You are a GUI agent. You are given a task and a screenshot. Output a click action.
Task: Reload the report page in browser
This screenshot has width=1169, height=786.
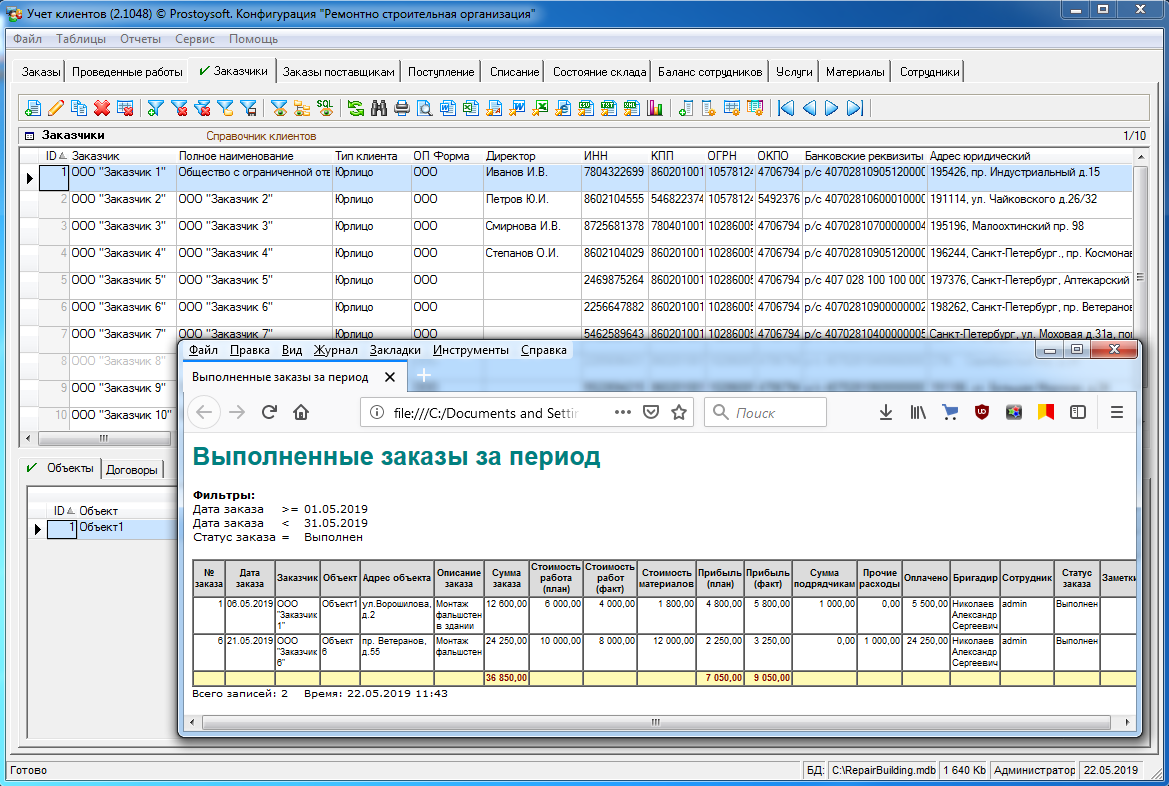click(269, 412)
